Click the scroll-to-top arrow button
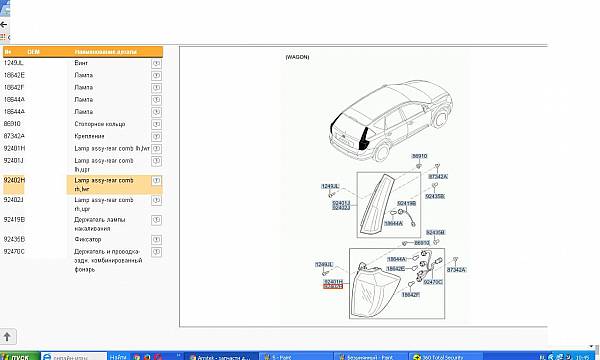 [x=8, y=337]
